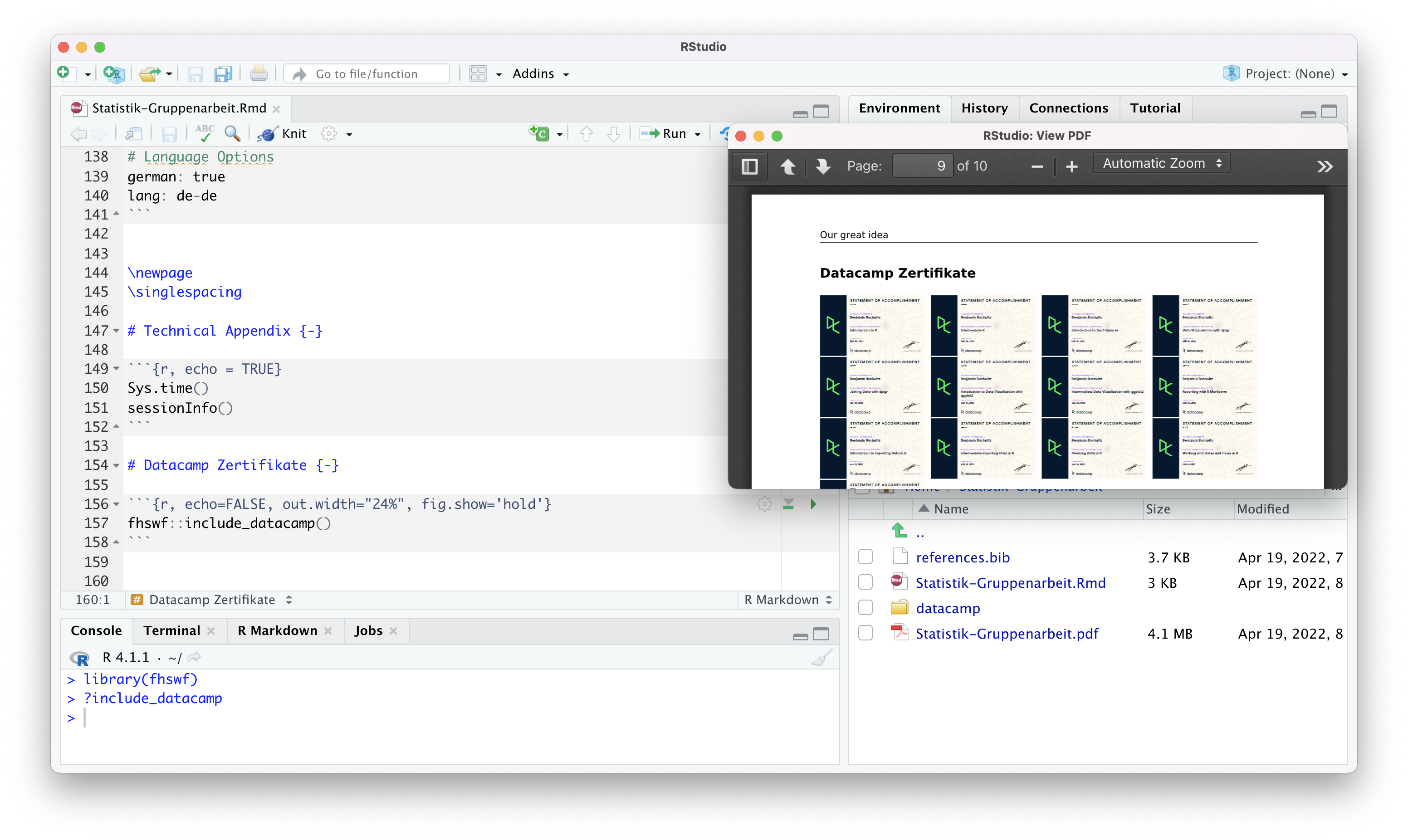1408x840 pixels.
Task: Open the Addins dropdown
Action: (x=540, y=73)
